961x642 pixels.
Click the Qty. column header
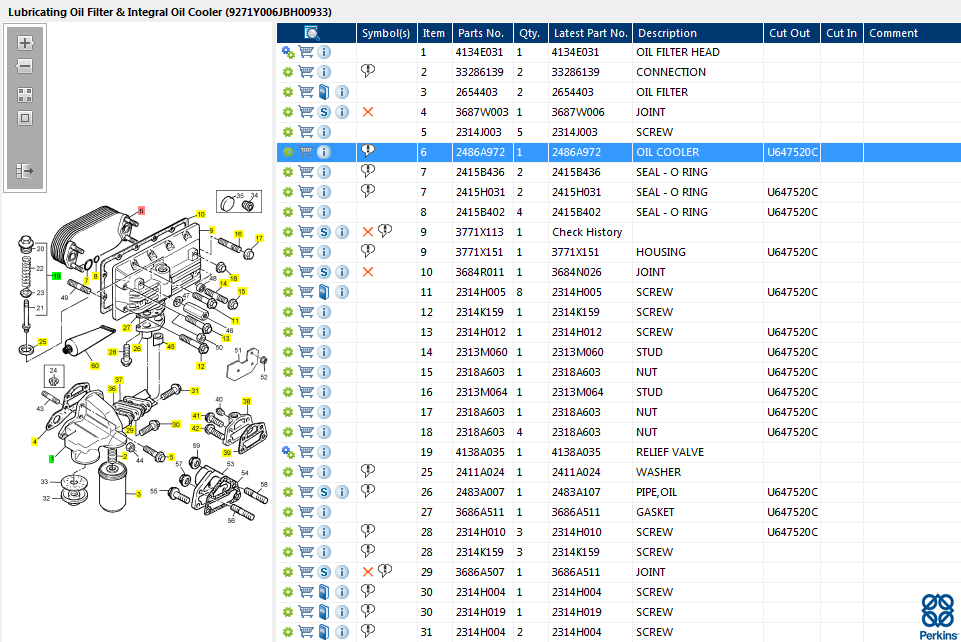click(530, 33)
